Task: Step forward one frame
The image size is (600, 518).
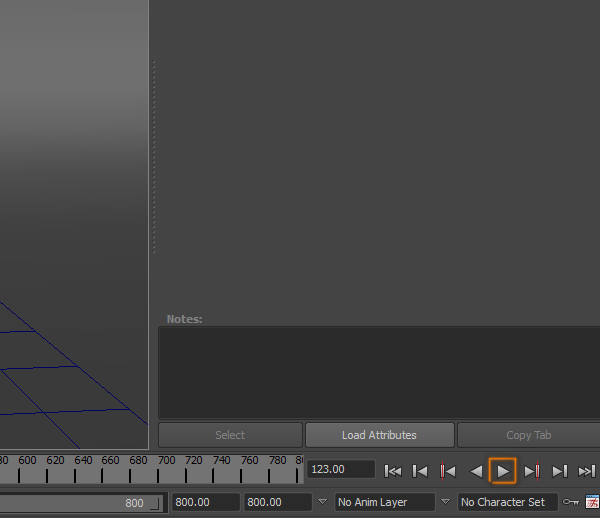Action: [x=560, y=470]
